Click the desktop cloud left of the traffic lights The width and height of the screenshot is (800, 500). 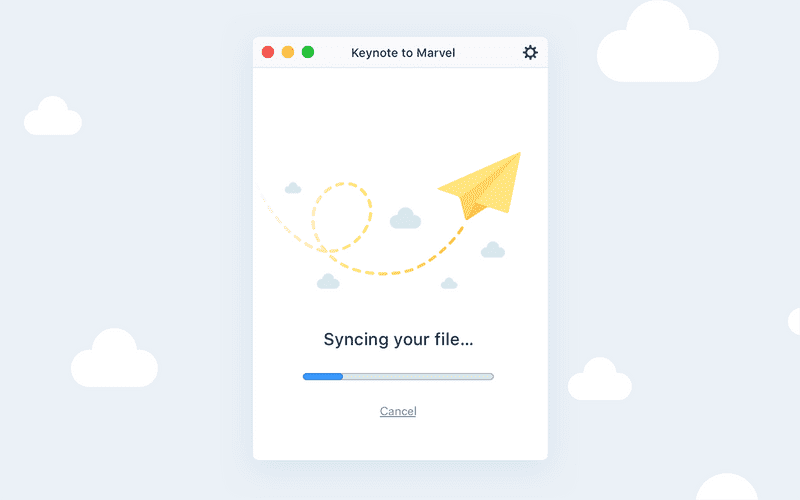click(52, 118)
